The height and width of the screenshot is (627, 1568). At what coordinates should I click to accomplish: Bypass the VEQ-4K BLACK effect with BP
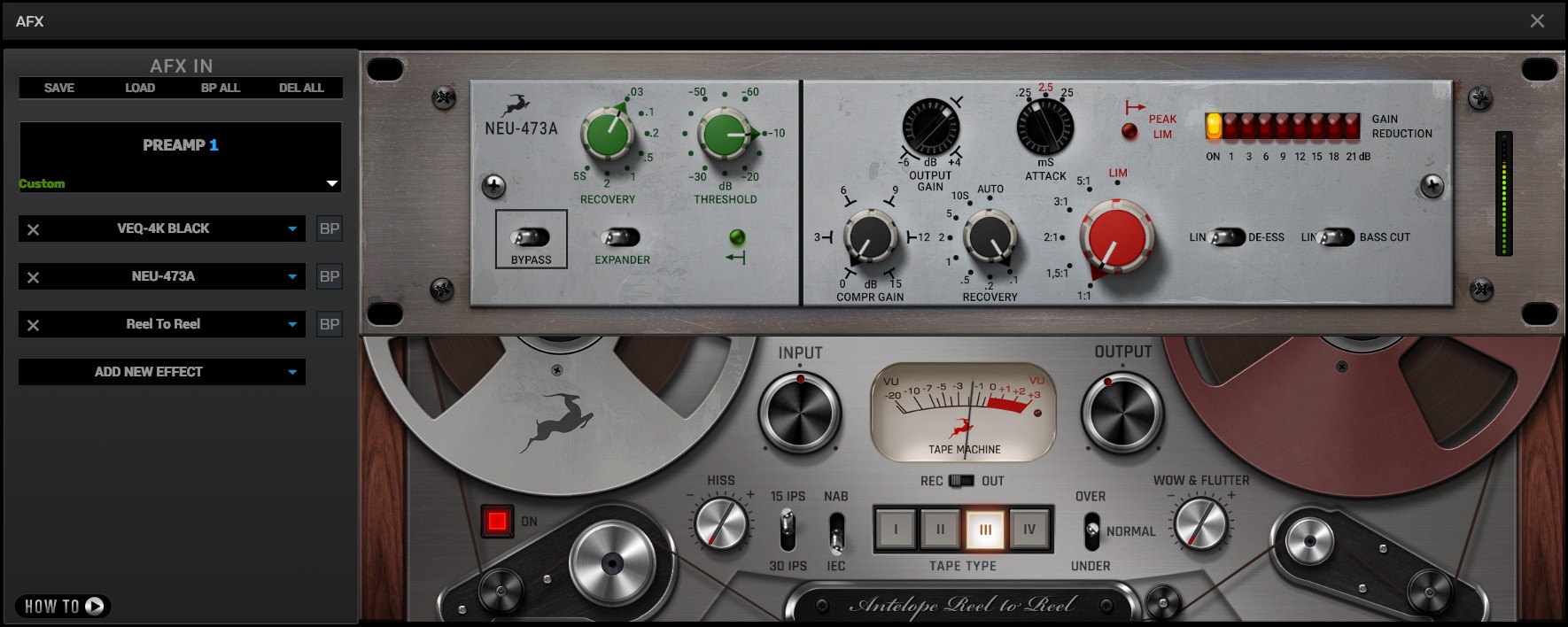[x=330, y=229]
